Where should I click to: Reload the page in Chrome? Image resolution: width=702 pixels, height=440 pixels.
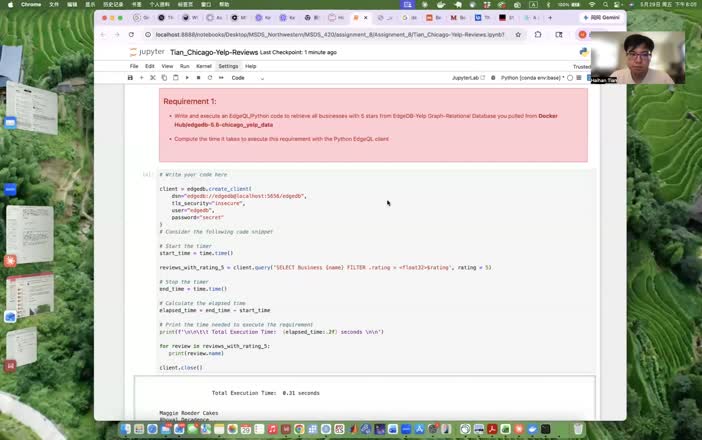pos(131,34)
